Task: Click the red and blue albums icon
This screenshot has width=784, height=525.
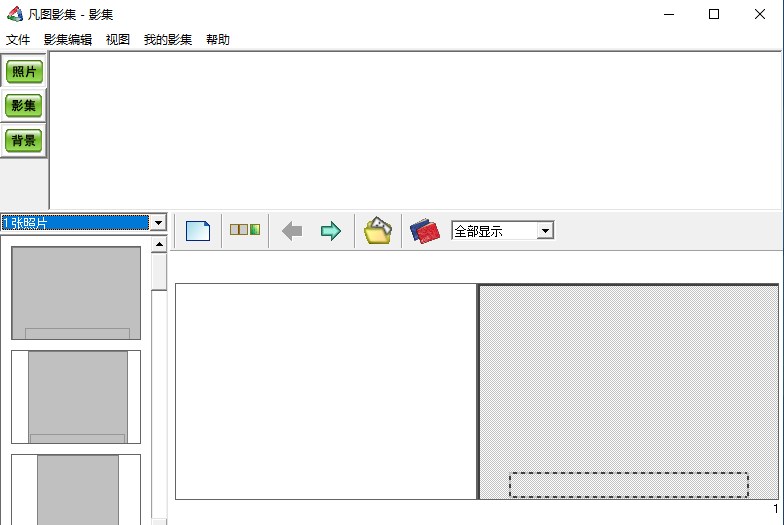Action: click(x=424, y=231)
